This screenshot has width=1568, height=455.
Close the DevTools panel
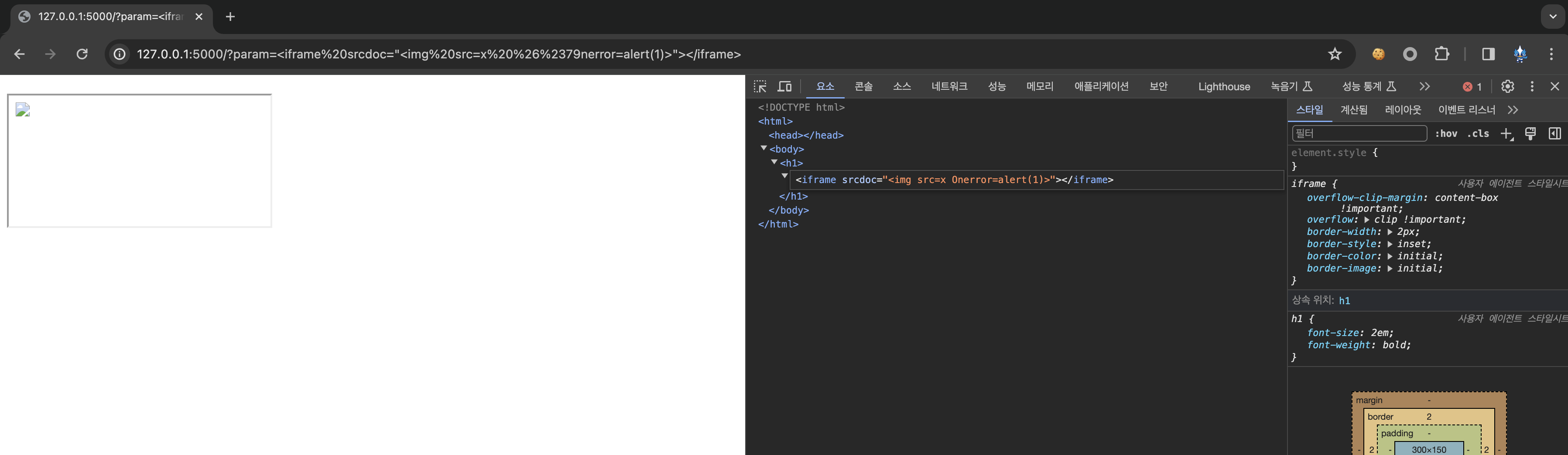tap(1554, 86)
